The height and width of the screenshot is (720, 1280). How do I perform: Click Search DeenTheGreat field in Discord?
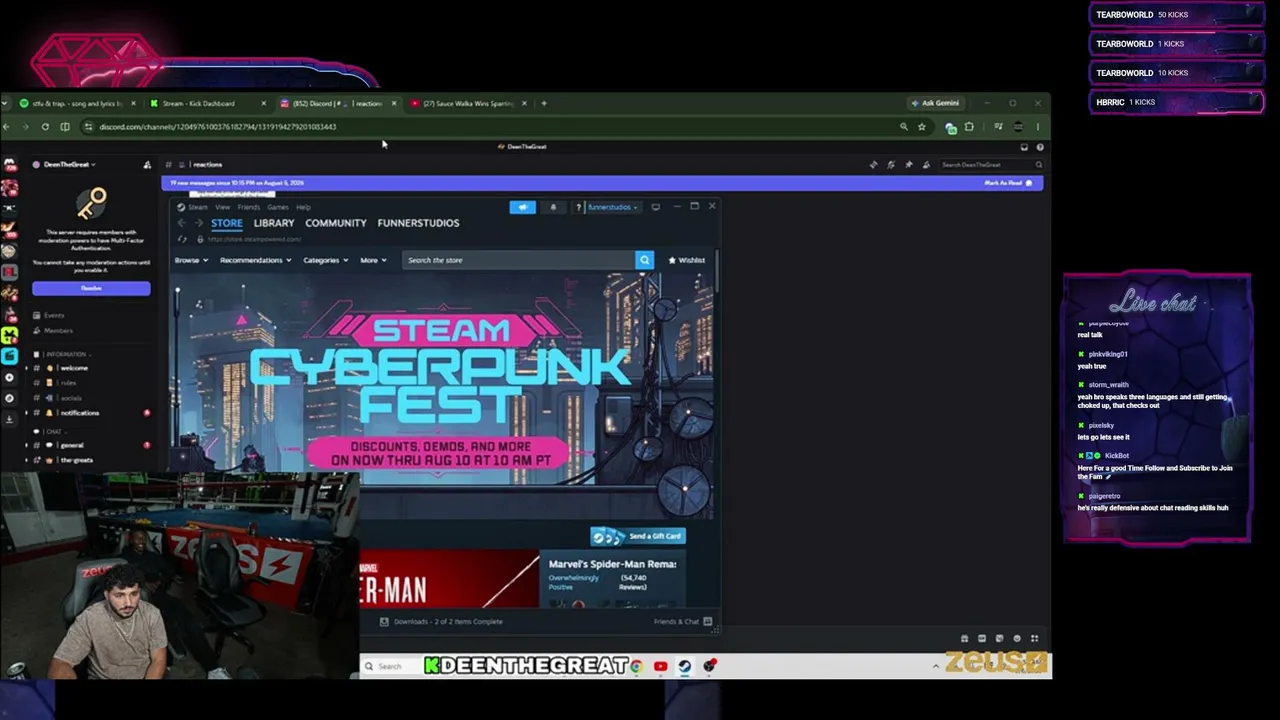pos(990,164)
